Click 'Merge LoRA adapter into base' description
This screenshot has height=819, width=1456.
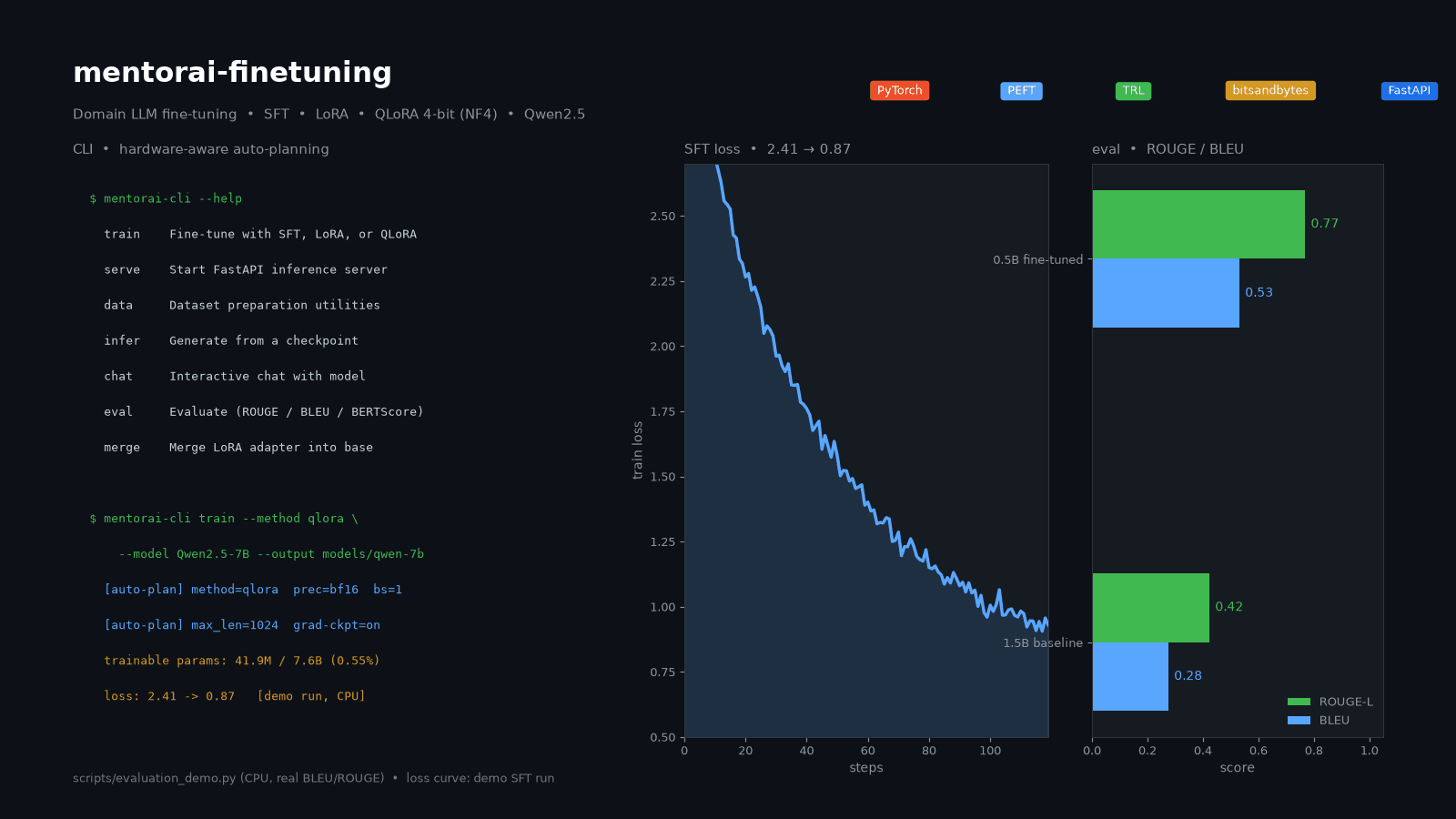pyautogui.click(x=271, y=447)
